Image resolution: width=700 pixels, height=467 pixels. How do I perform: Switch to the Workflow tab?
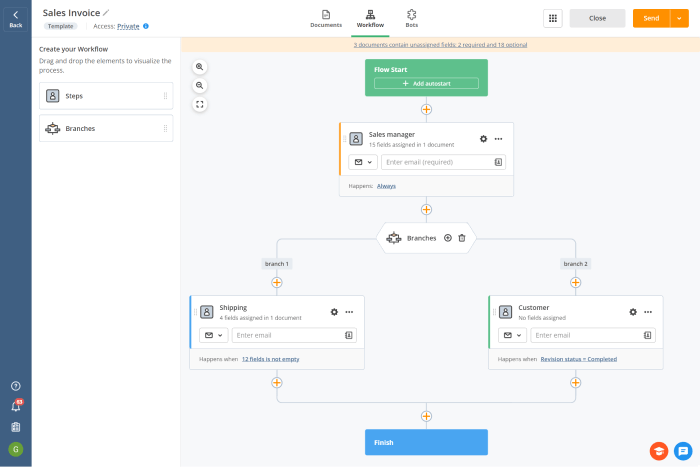click(370, 19)
